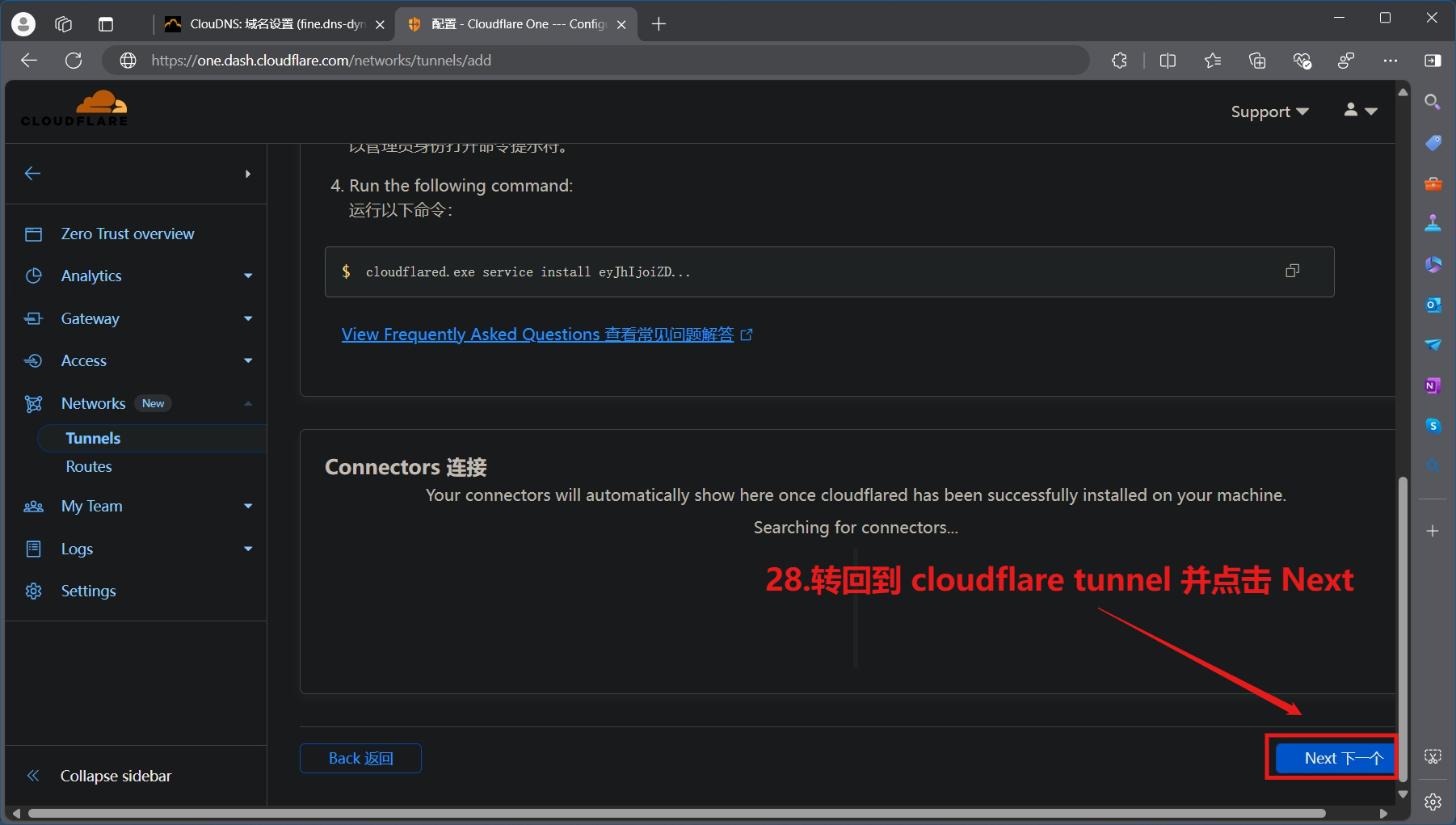Refresh the current page

coord(74,61)
